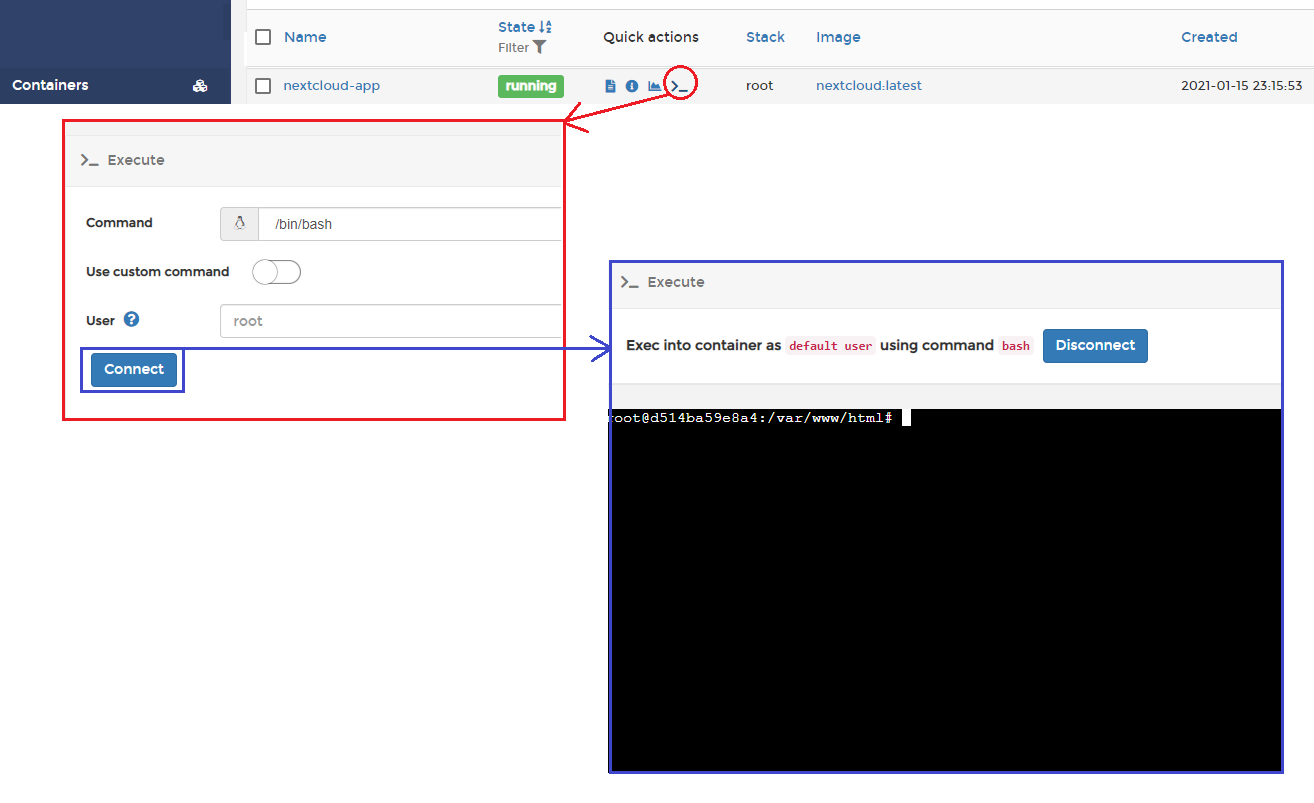Viewport: 1314px width, 803px height.
Task: Click the Linux penguin icon beside Command
Action: pos(240,224)
